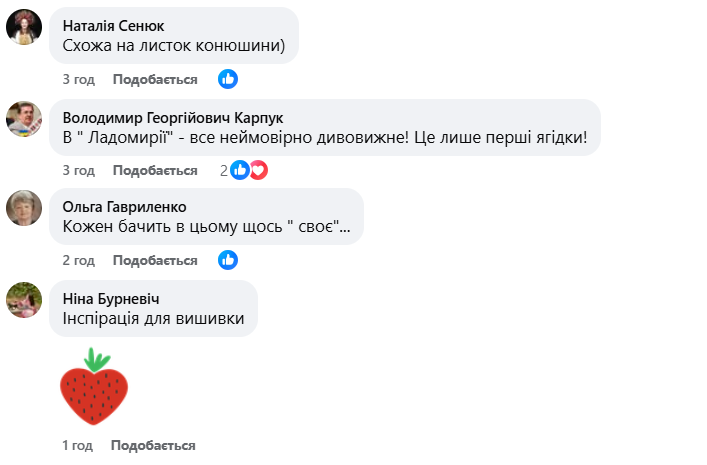The height and width of the screenshot is (465, 707).
Task: Open the "1 год" comment timestamp
Action: (x=77, y=445)
